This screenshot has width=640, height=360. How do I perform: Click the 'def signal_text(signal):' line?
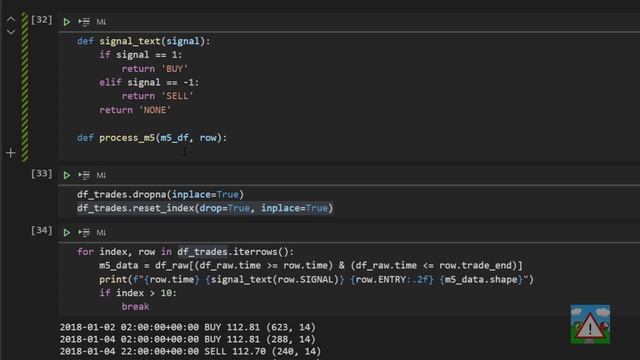(144, 41)
